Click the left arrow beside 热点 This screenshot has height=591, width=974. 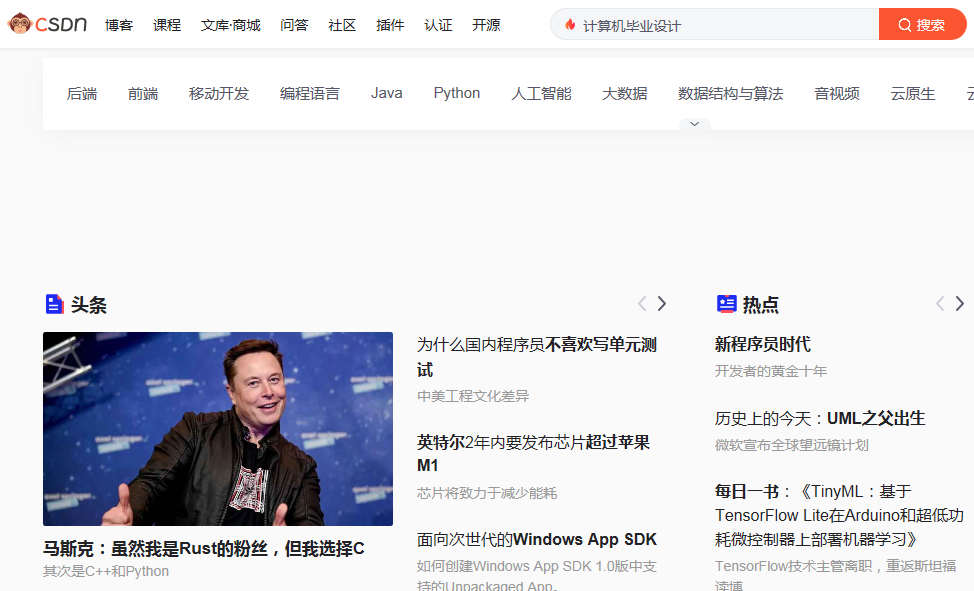tap(940, 303)
